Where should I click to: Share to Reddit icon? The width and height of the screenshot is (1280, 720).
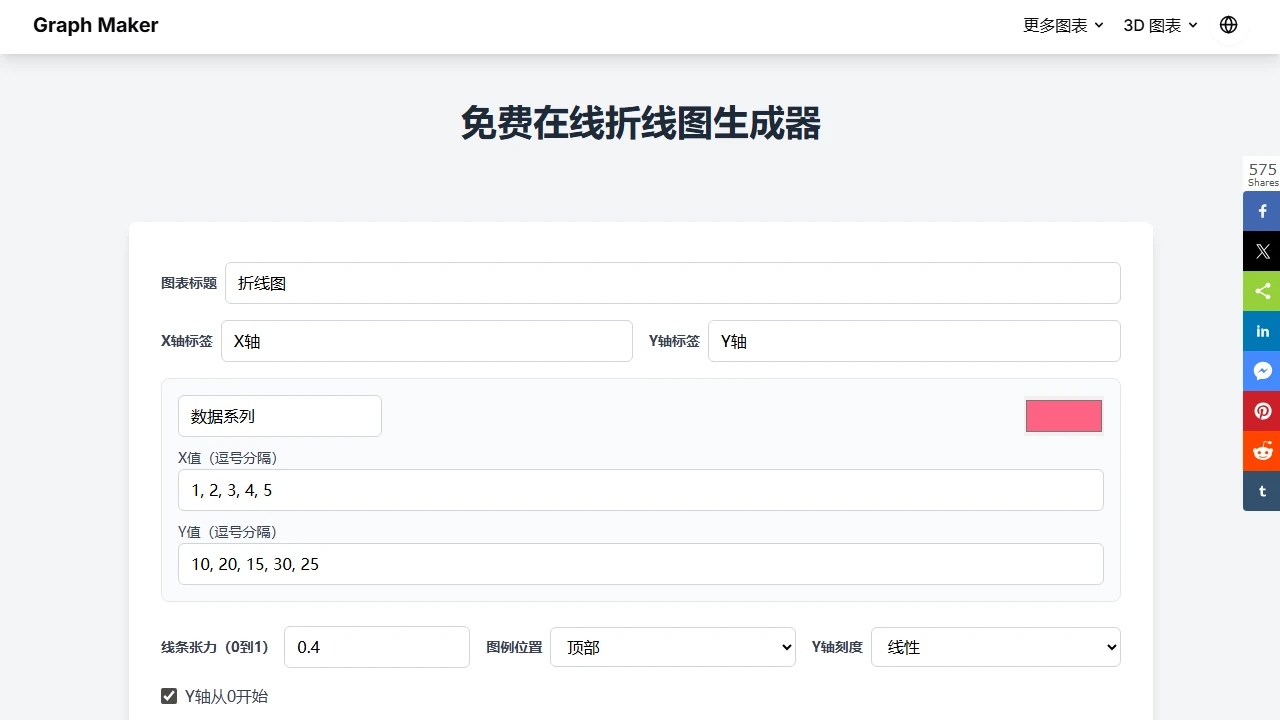click(x=1262, y=451)
